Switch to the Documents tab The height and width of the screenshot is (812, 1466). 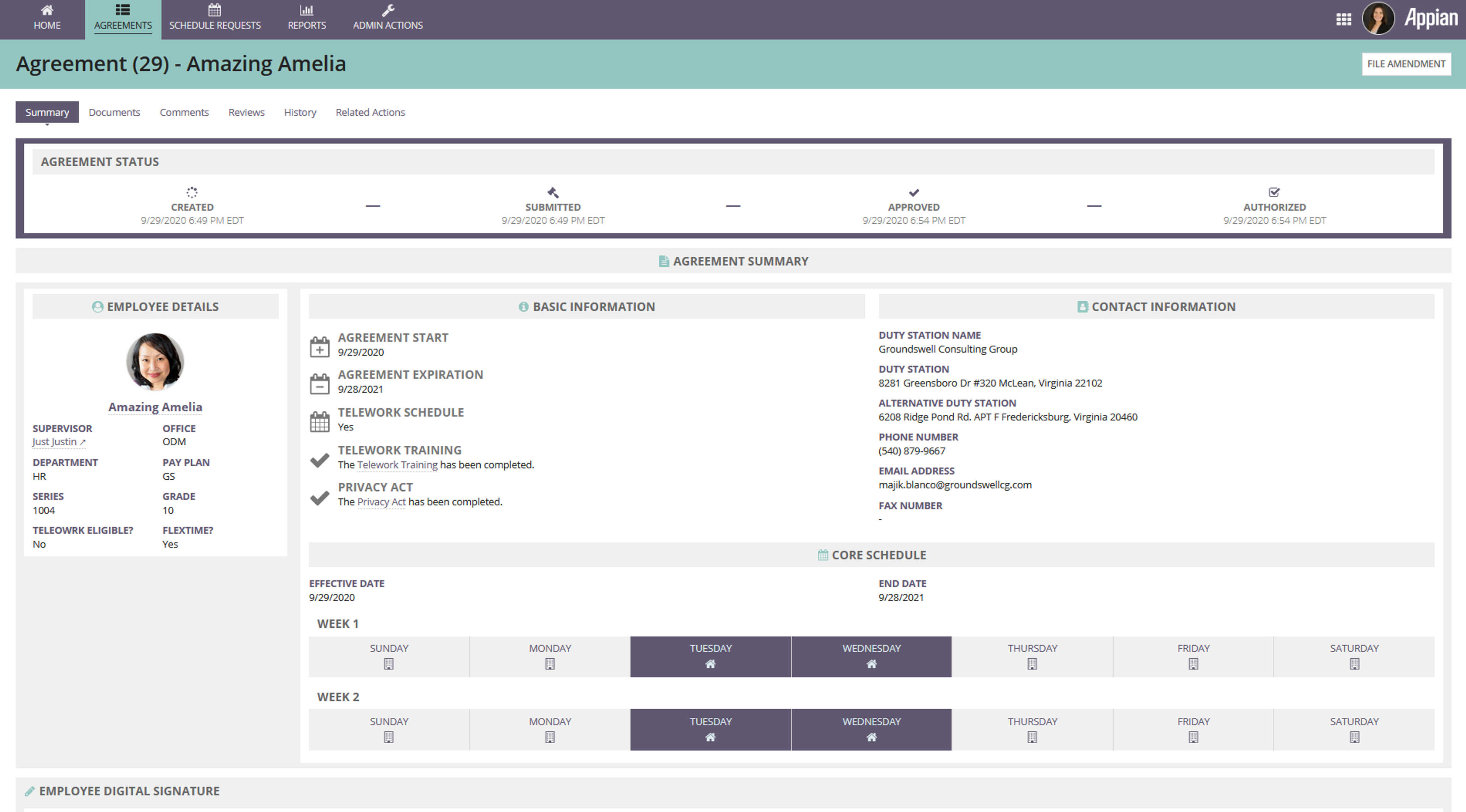[115, 112]
